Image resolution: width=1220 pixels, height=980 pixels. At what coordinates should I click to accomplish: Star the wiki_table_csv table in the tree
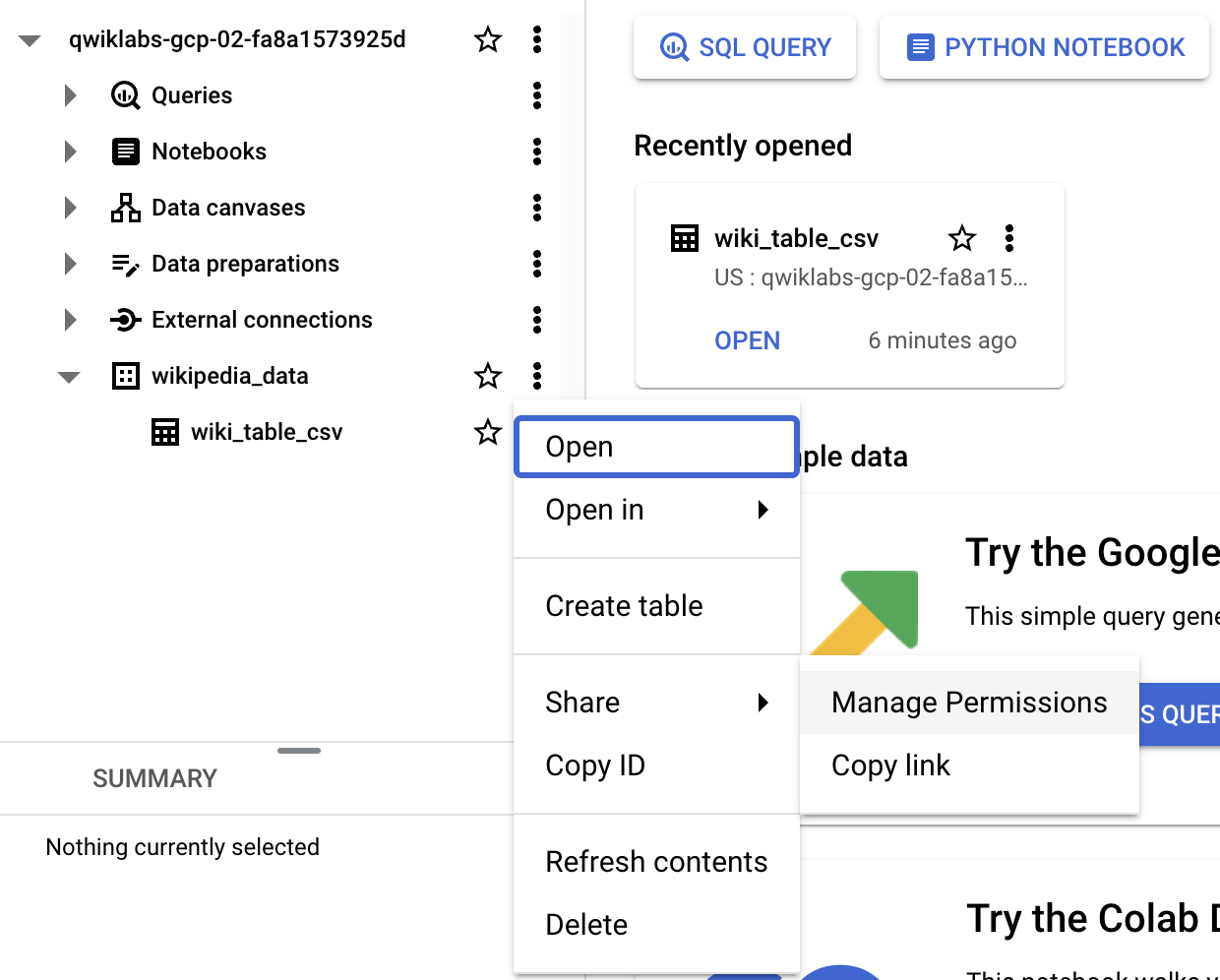(488, 432)
